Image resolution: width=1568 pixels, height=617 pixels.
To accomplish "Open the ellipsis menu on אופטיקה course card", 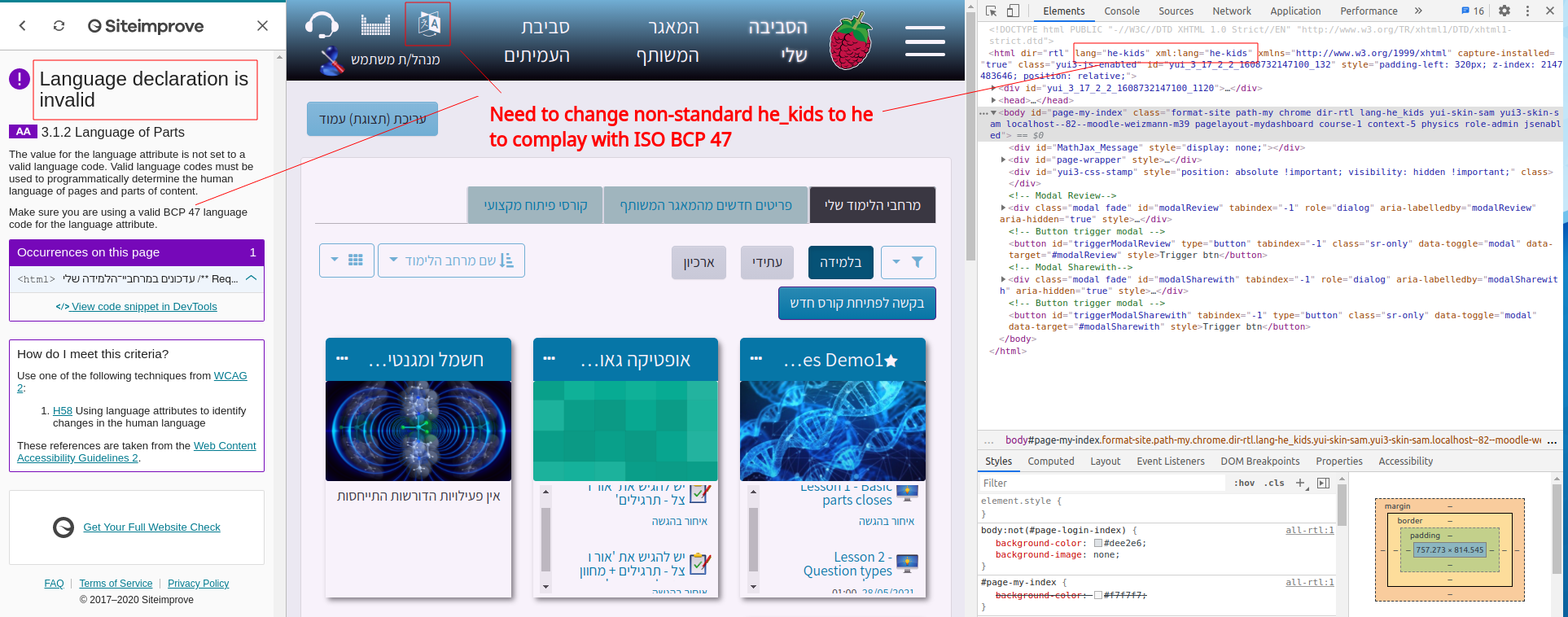I will (x=550, y=359).
